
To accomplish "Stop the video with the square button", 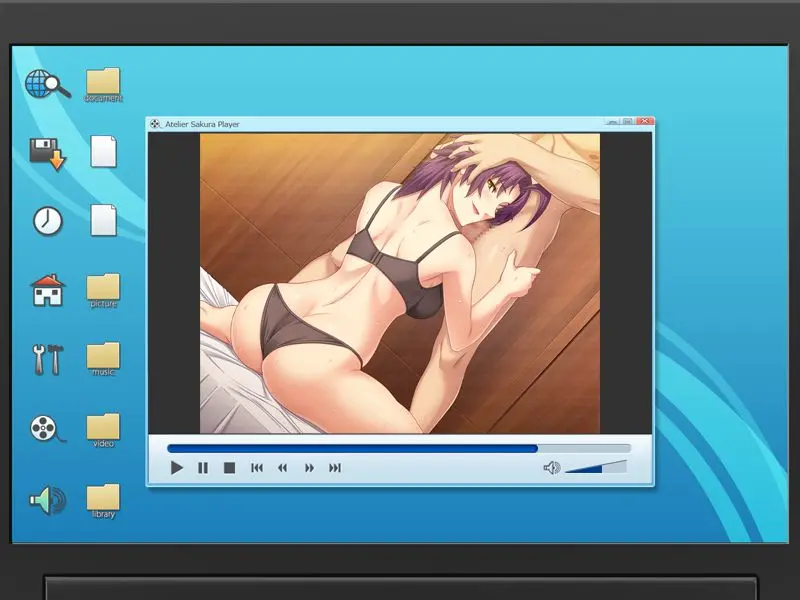I will pyautogui.click(x=230, y=467).
